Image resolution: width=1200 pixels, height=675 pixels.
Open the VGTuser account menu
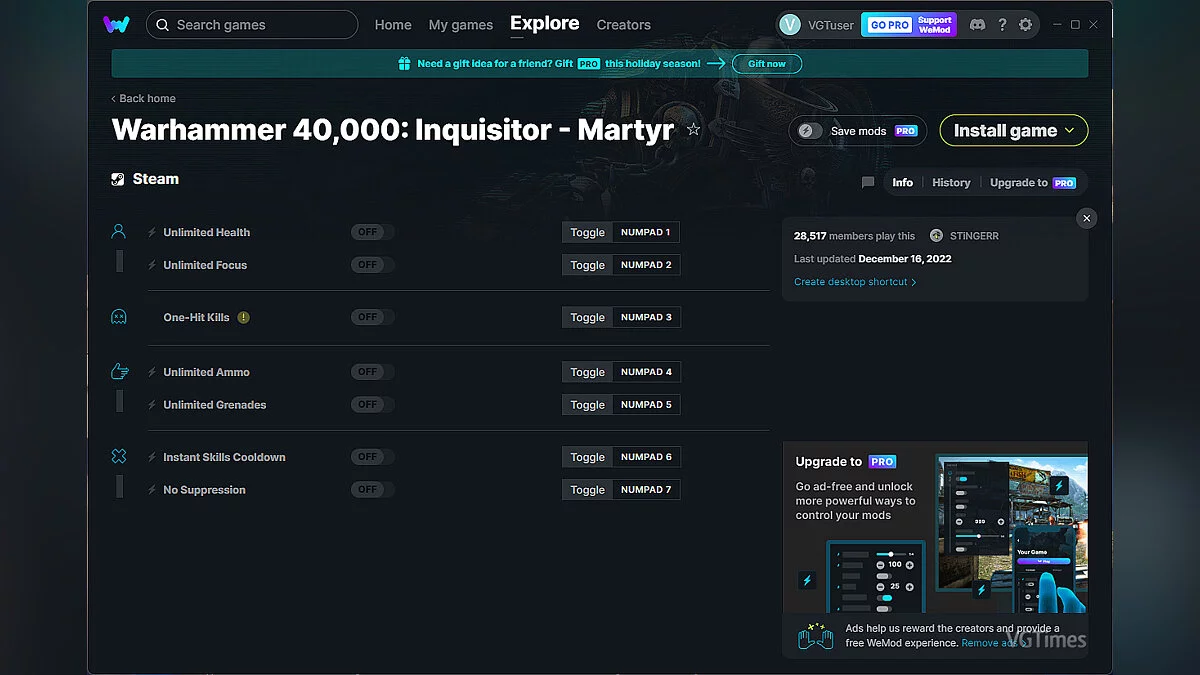click(817, 25)
